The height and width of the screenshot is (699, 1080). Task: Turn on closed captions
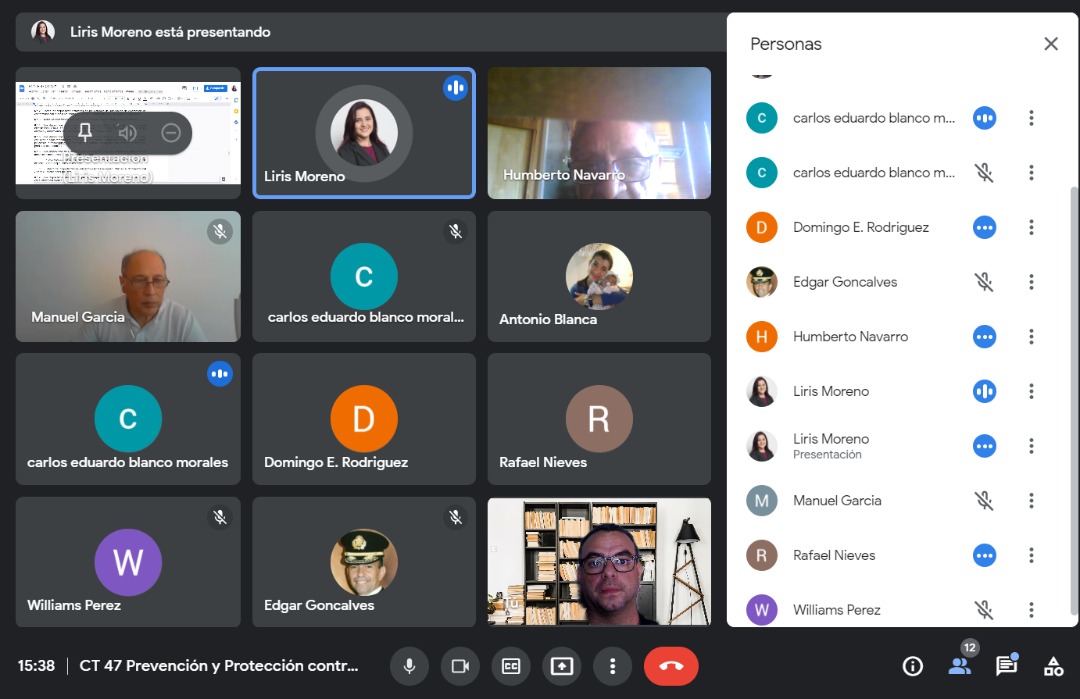[511, 666]
